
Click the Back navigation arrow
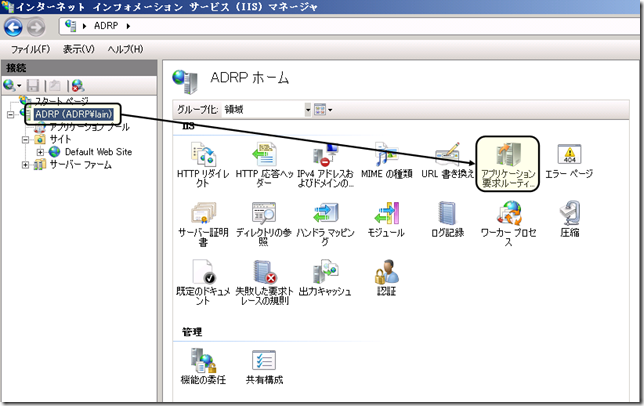[13, 28]
